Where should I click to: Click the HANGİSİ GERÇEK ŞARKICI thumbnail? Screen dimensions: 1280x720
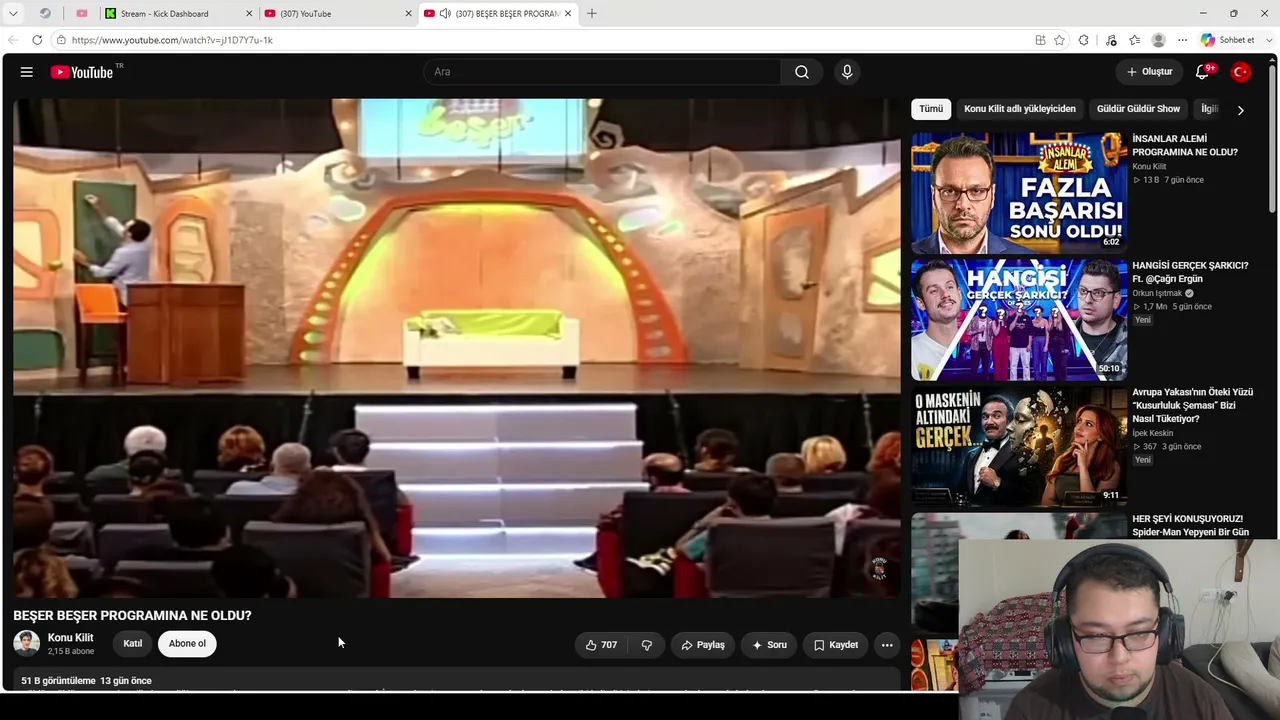click(1019, 320)
